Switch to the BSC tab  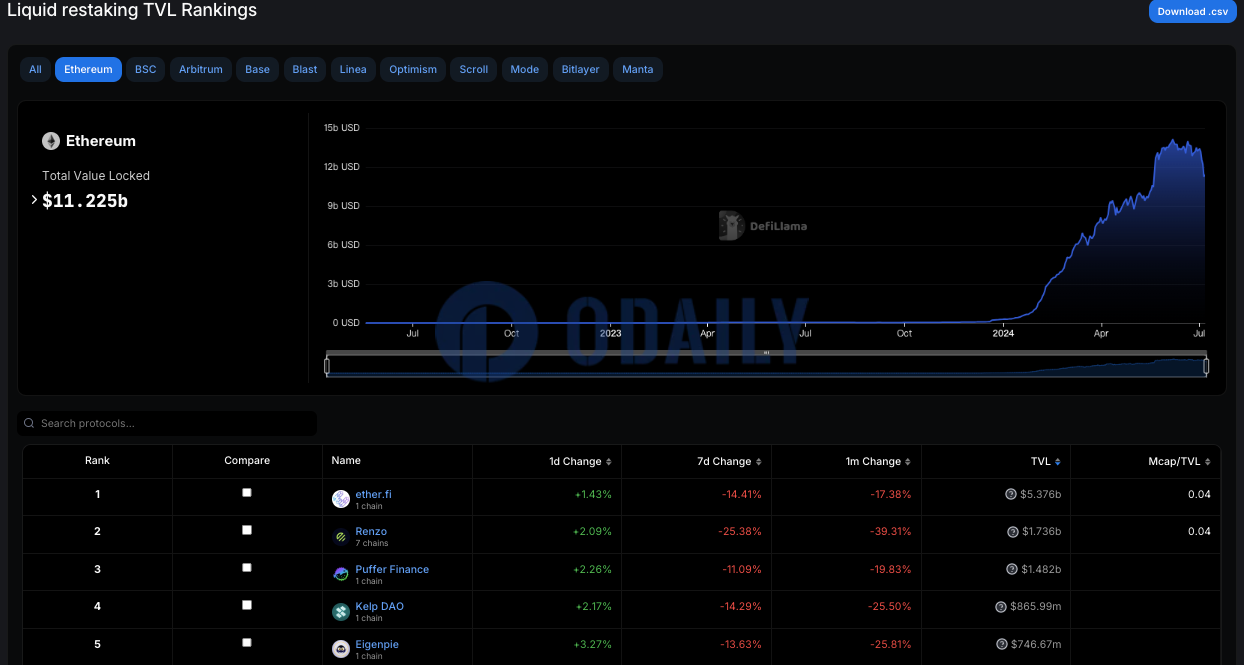point(146,70)
